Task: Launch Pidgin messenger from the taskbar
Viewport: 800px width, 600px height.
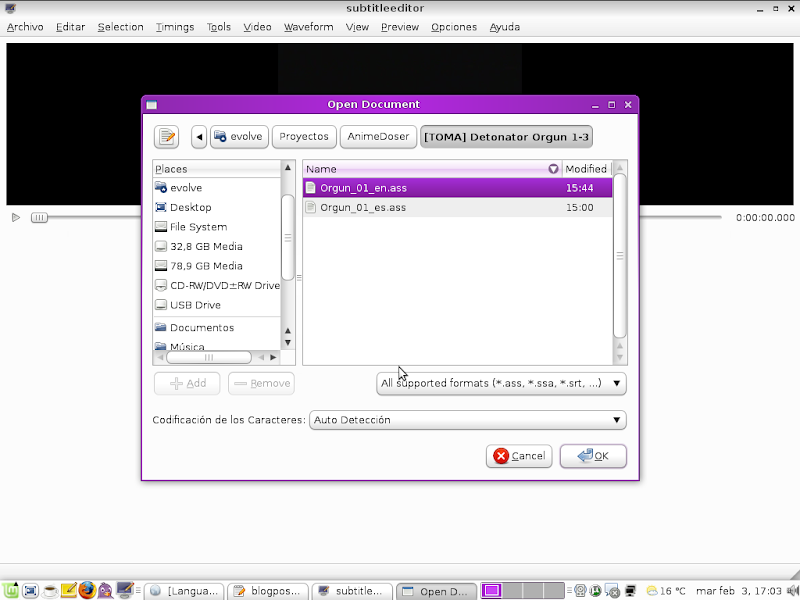Action: (x=105, y=590)
